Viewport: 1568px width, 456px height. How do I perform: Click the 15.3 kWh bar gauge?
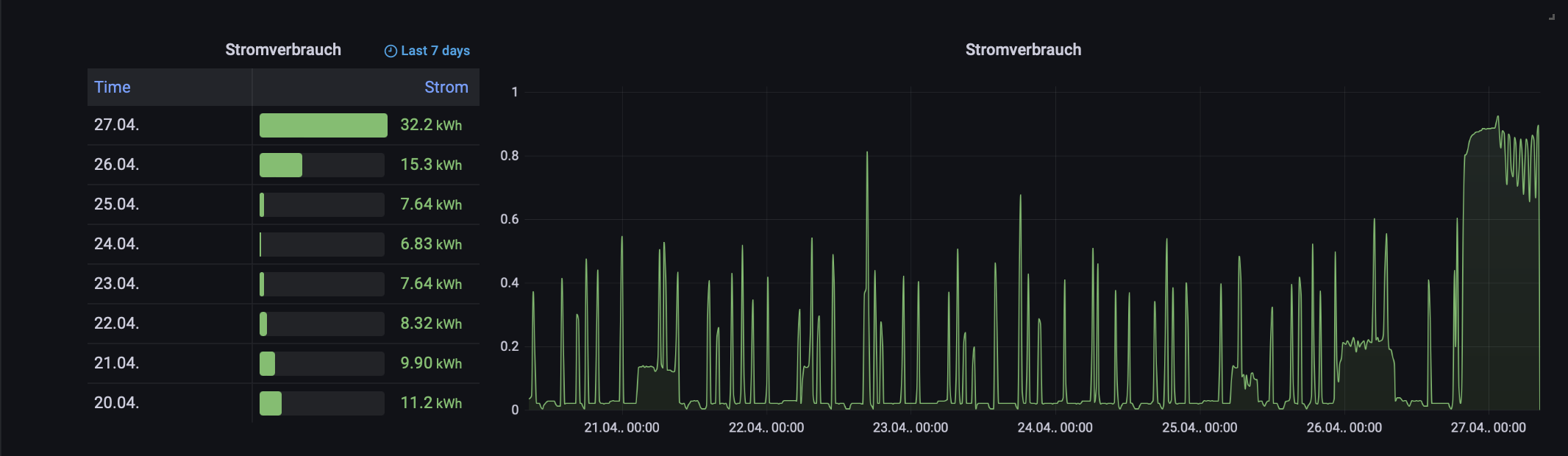point(322,165)
